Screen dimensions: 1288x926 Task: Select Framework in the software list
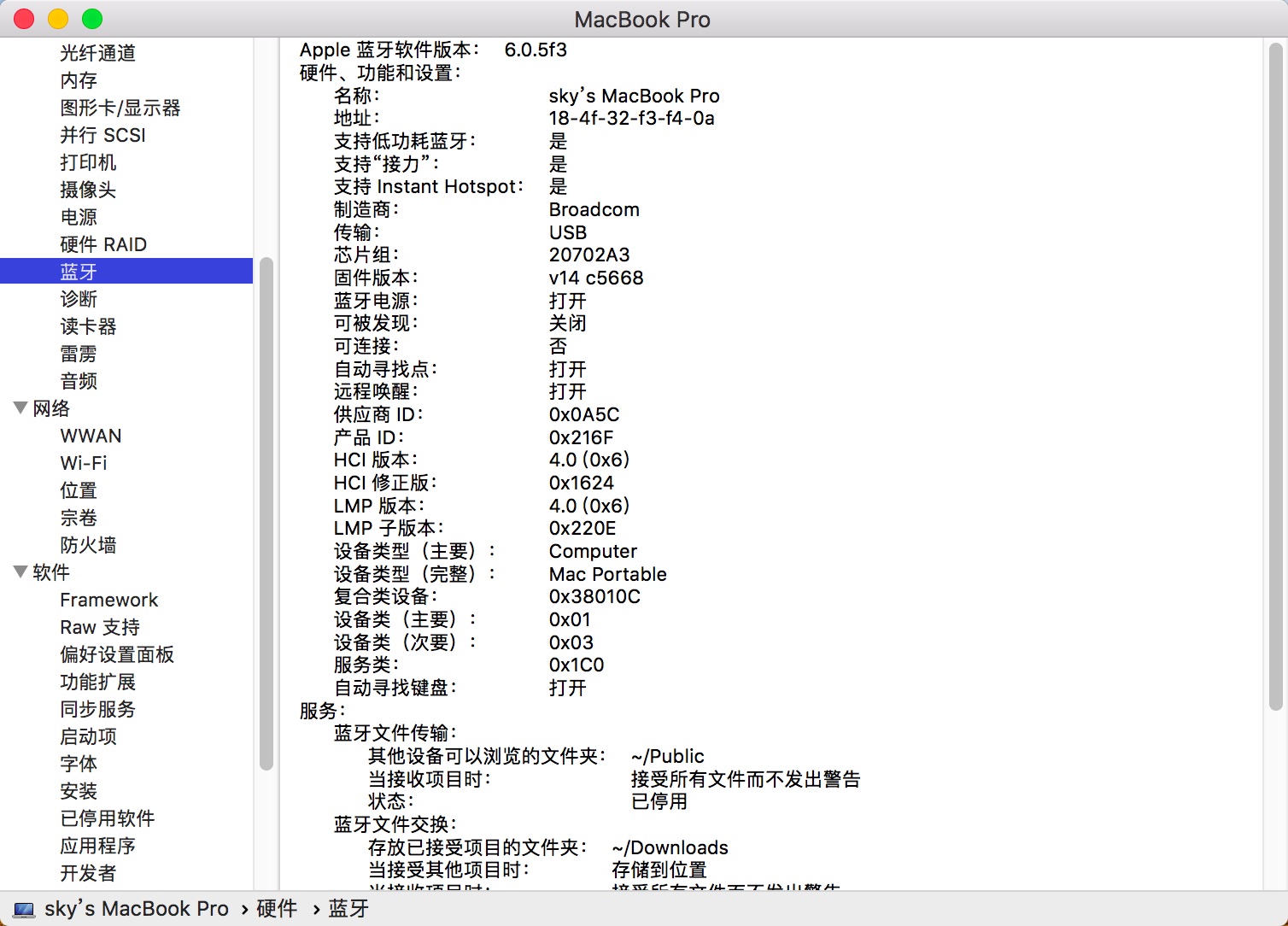[x=108, y=600]
